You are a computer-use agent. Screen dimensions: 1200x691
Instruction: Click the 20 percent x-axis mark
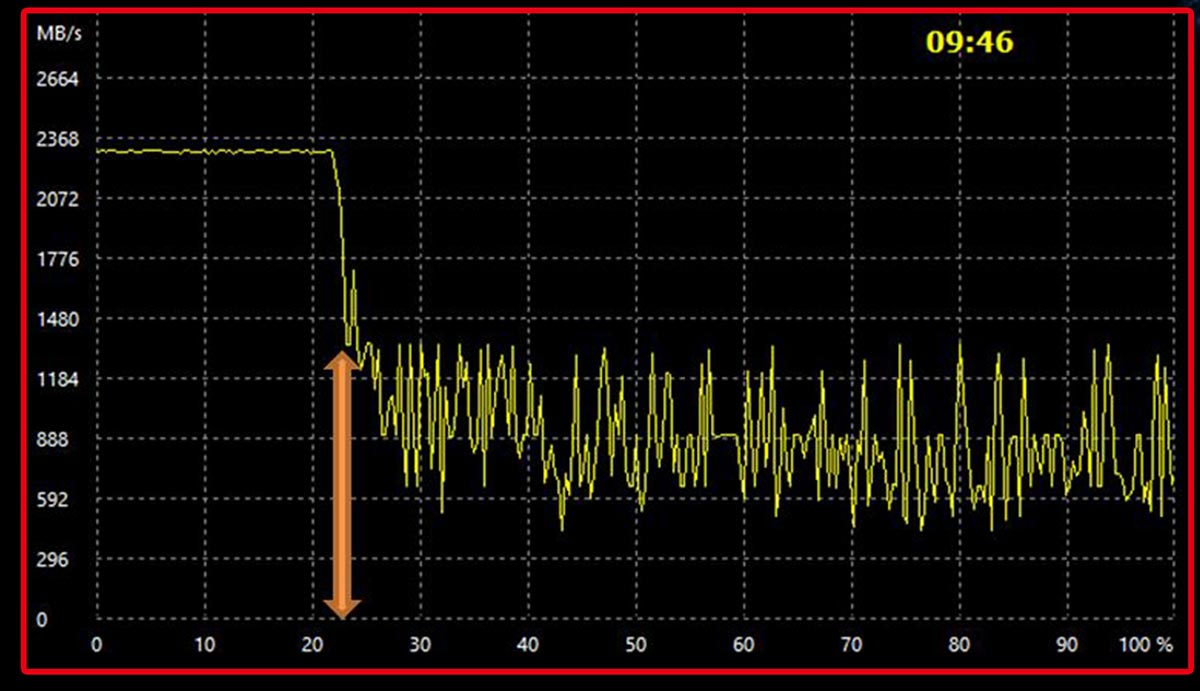(x=312, y=645)
